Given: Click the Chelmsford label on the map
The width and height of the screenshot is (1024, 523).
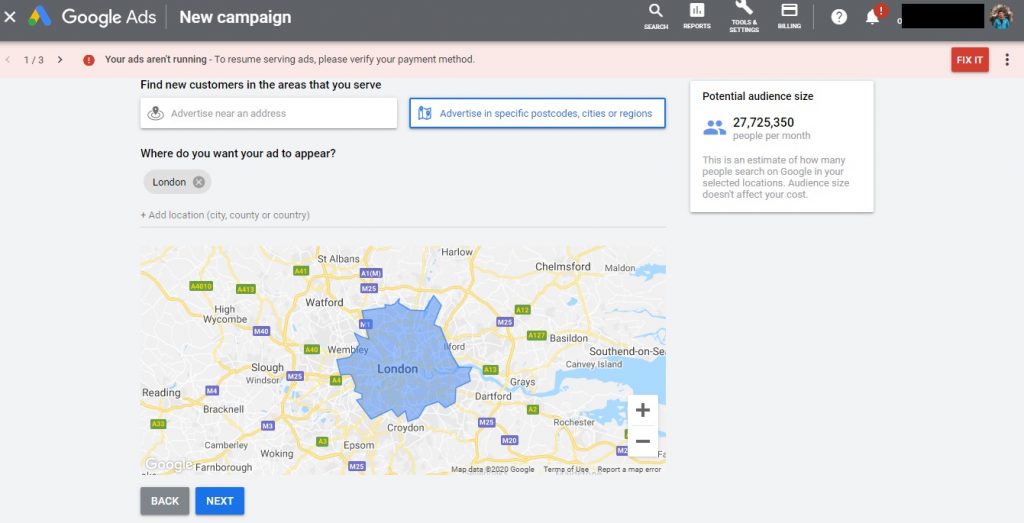Looking at the screenshot, I should point(562,266).
